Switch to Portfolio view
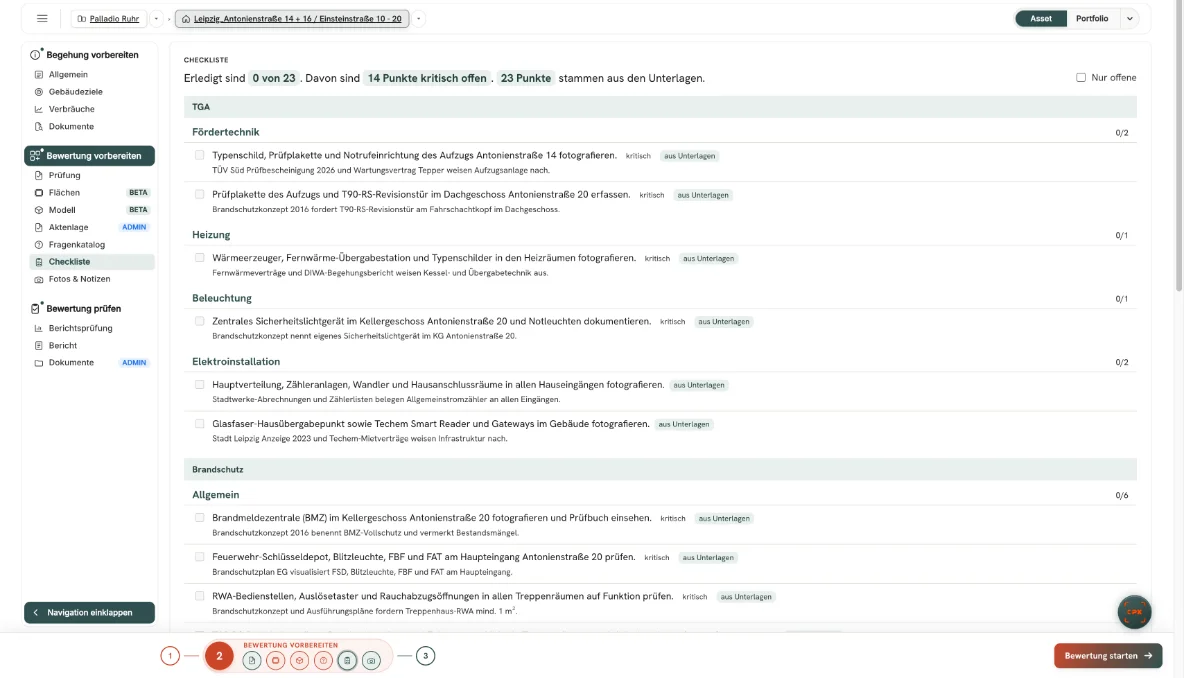The width and height of the screenshot is (1184, 678). (x=1092, y=19)
